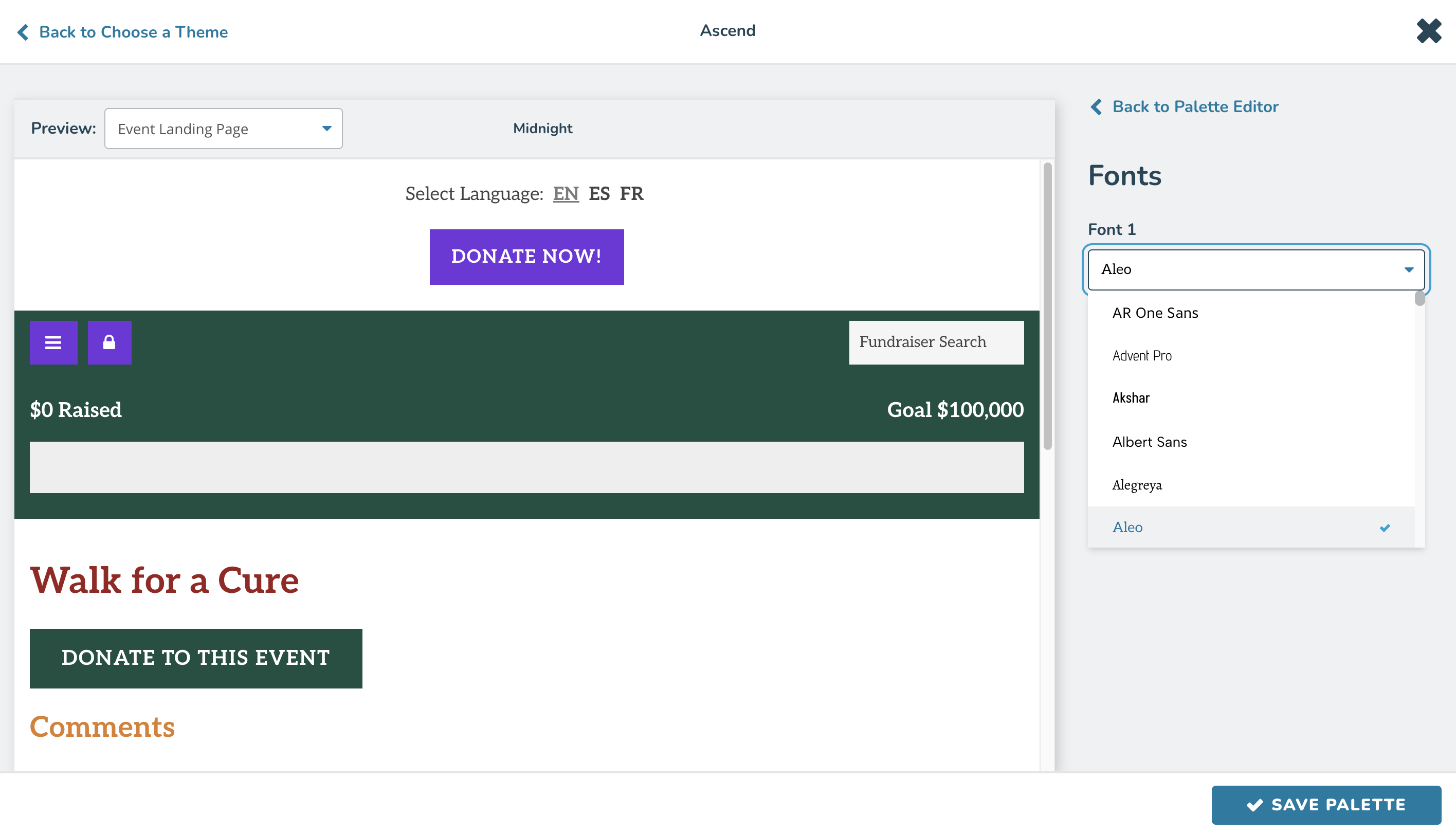This screenshot has width=1456, height=834.
Task: Click Donate to This Event button
Action: click(x=196, y=658)
